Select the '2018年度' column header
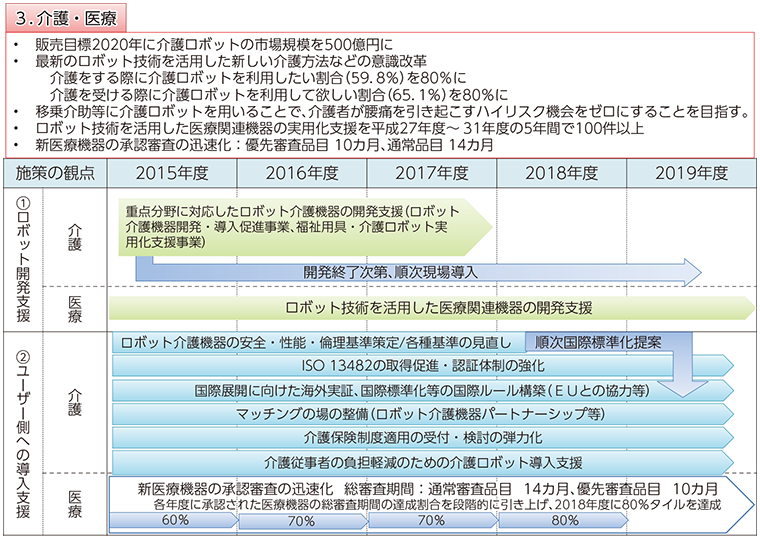Viewport: 760px width, 539px height. click(562, 173)
